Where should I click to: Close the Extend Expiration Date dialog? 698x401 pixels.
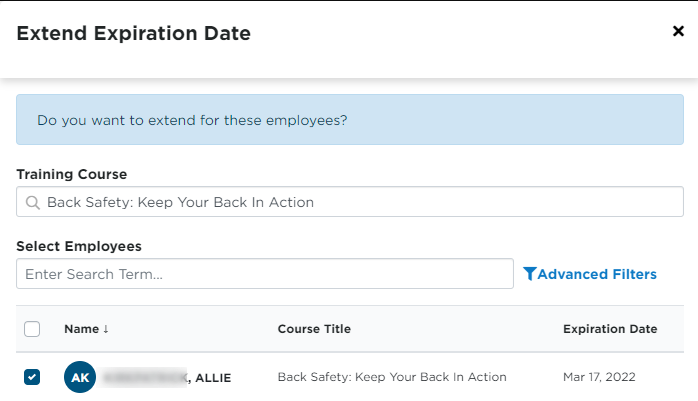click(x=678, y=31)
